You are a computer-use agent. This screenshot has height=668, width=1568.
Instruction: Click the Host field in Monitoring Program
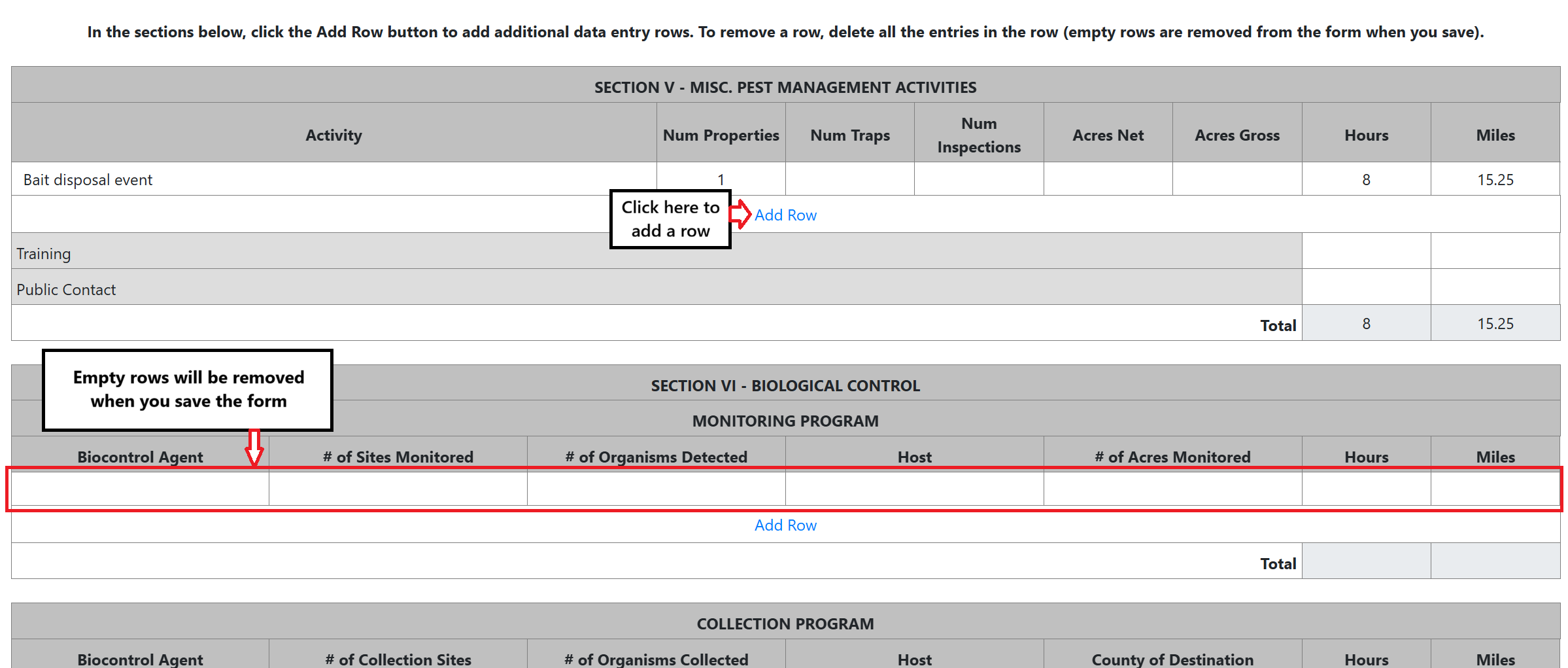913,489
